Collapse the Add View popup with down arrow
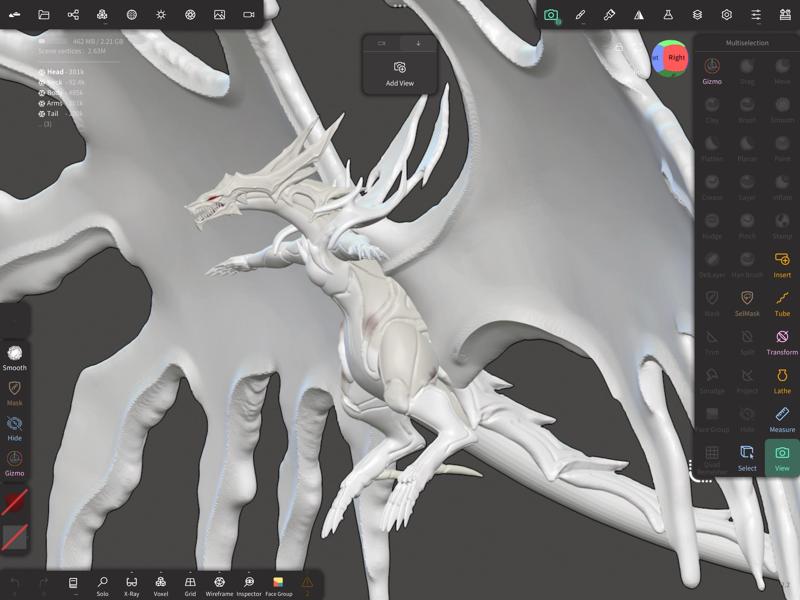The height and width of the screenshot is (600, 800). coord(418,43)
